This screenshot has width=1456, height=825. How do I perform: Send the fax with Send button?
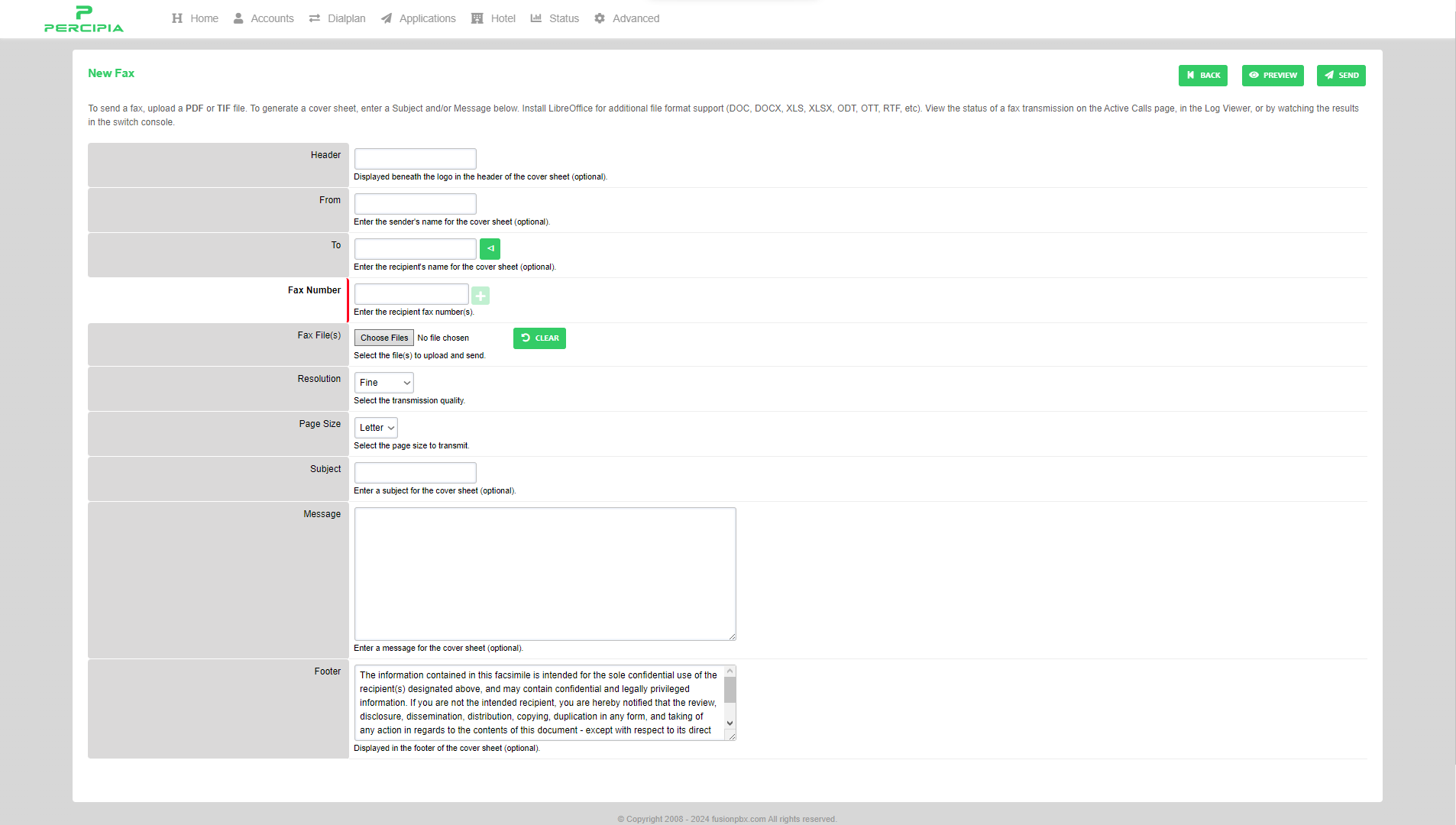point(1341,76)
